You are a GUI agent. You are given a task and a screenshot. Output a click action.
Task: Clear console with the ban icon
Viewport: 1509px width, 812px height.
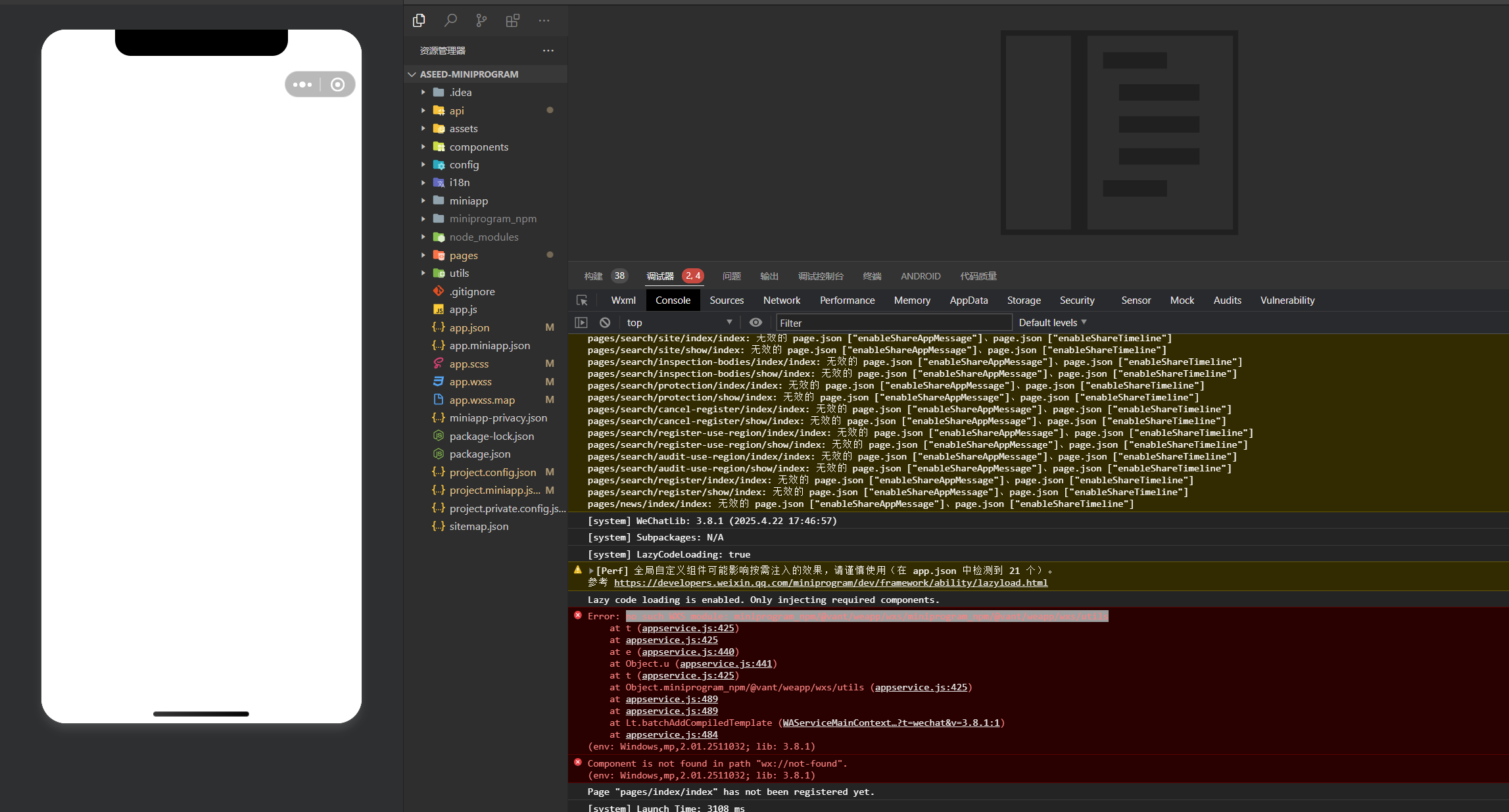pos(605,323)
